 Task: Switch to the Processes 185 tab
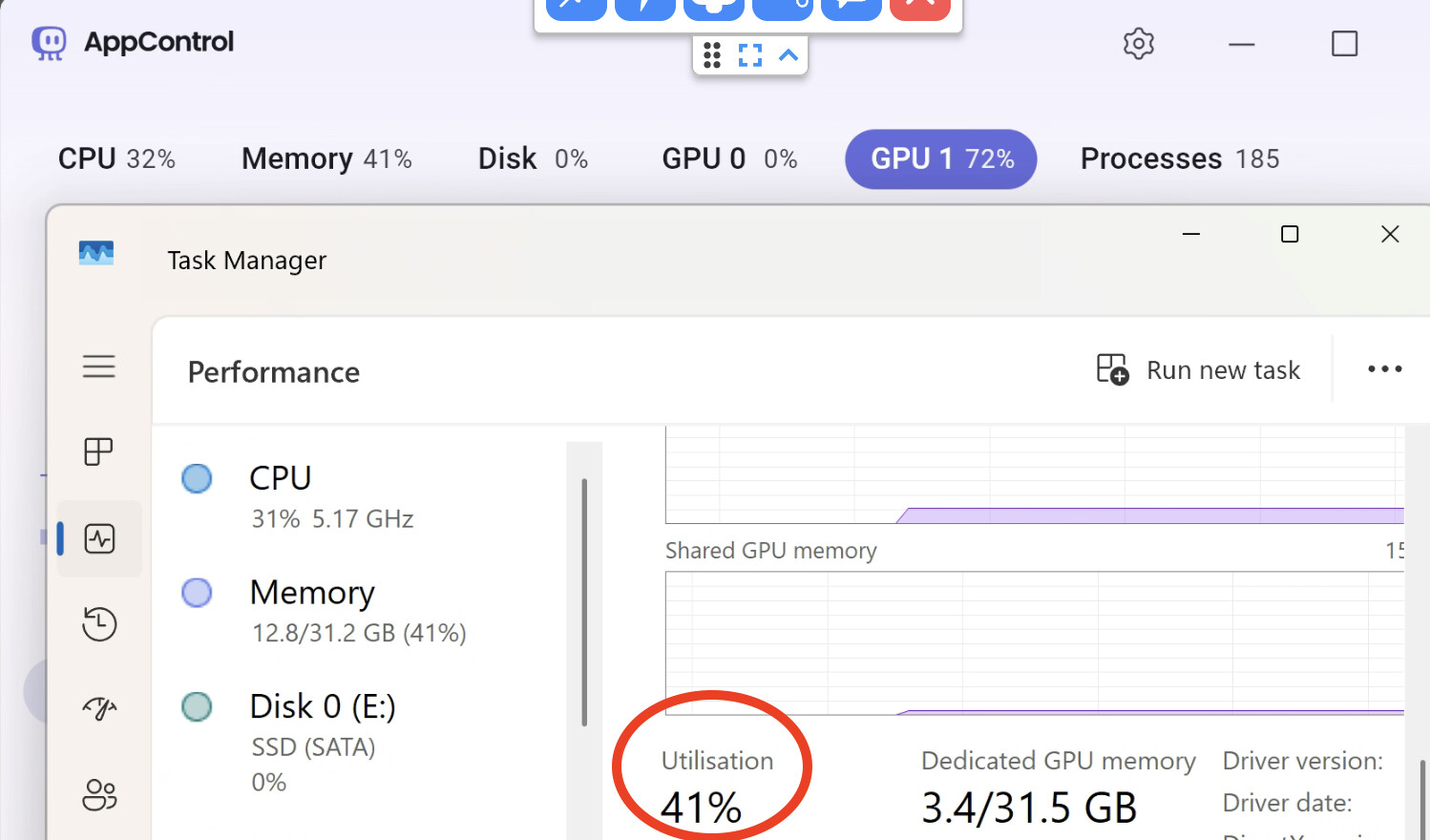click(1180, 158)
